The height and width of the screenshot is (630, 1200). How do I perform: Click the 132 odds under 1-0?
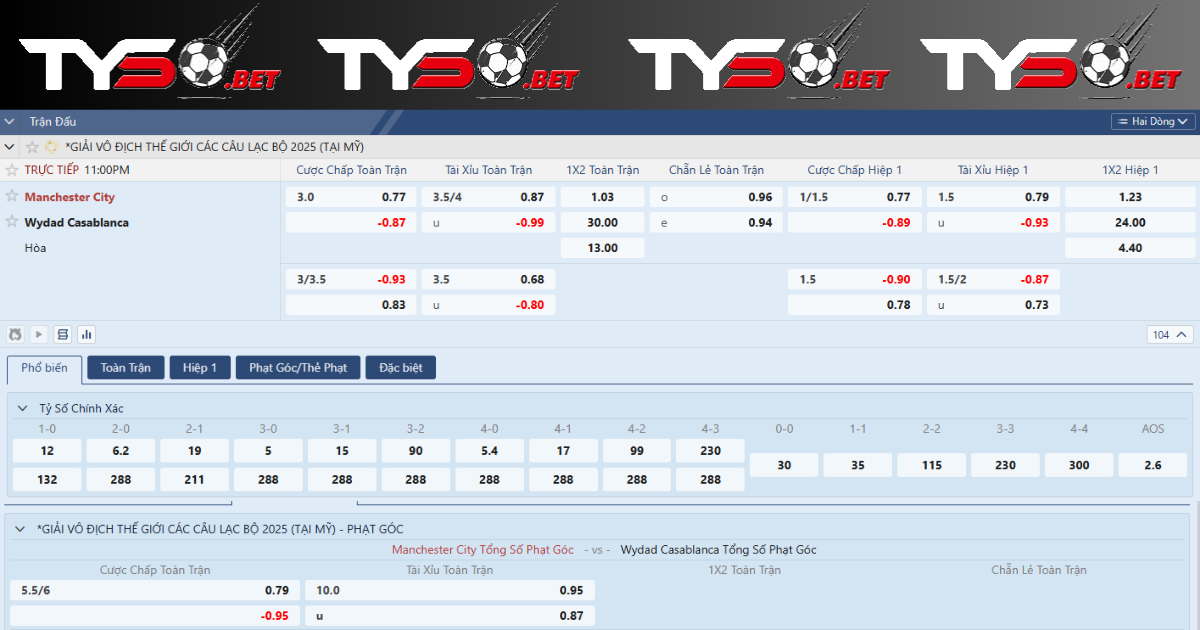pyautogui.click(x=47, y=479)
